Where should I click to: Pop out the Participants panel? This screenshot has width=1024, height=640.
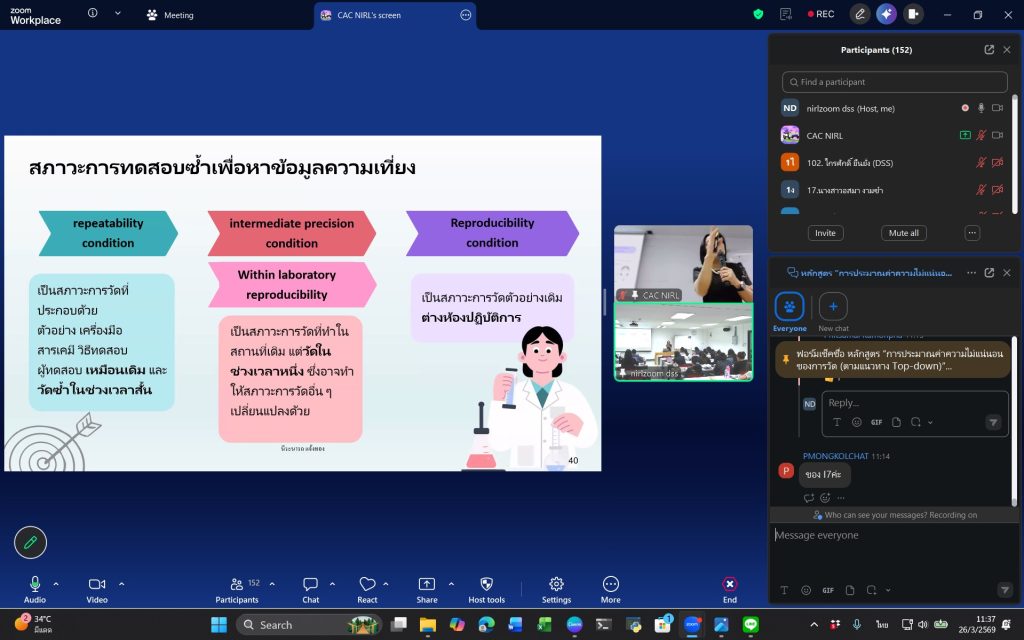click(989, 50)
